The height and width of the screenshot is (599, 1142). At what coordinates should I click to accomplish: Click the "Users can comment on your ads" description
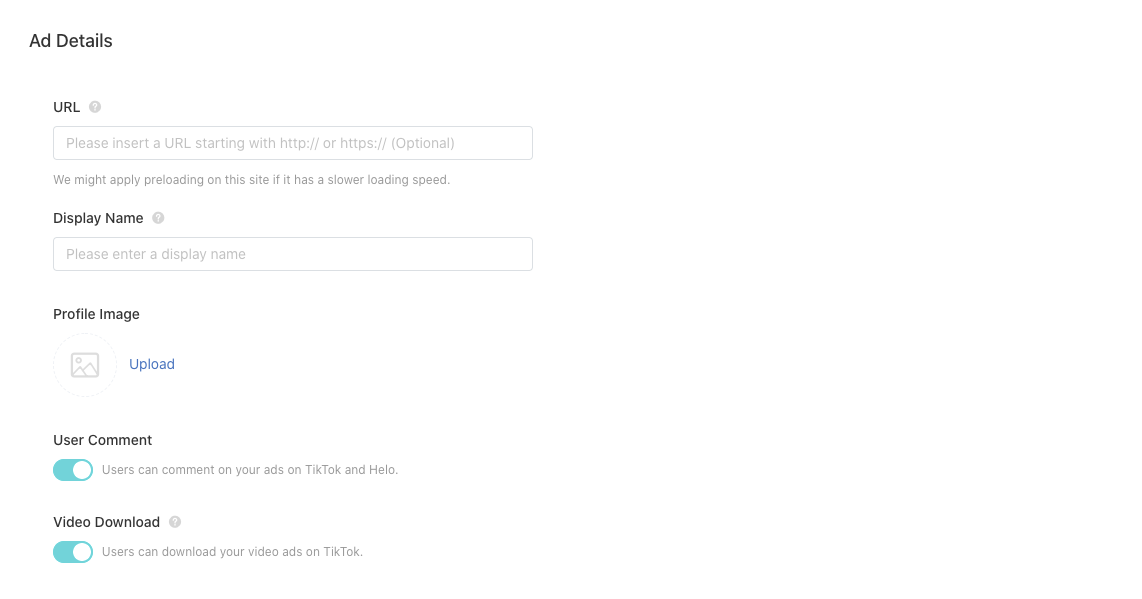coord(250,470)
